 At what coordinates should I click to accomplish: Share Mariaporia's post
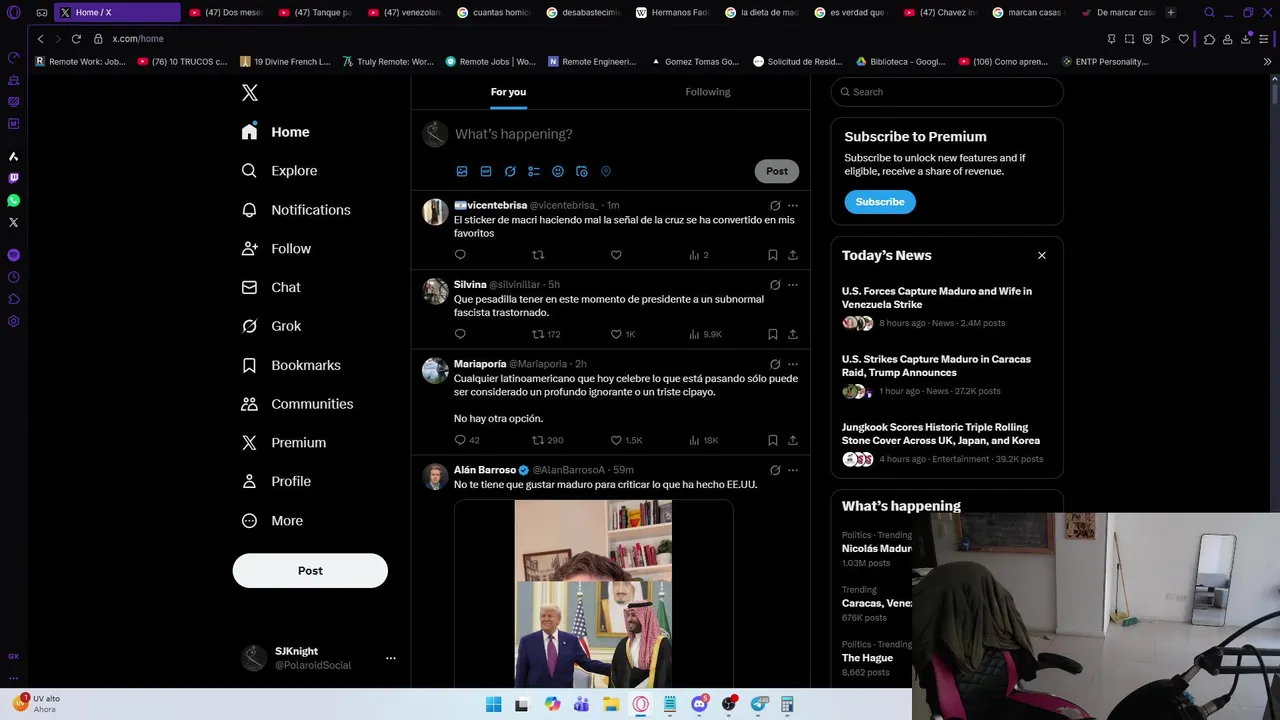pyautogui.click(x=793, y=440)
